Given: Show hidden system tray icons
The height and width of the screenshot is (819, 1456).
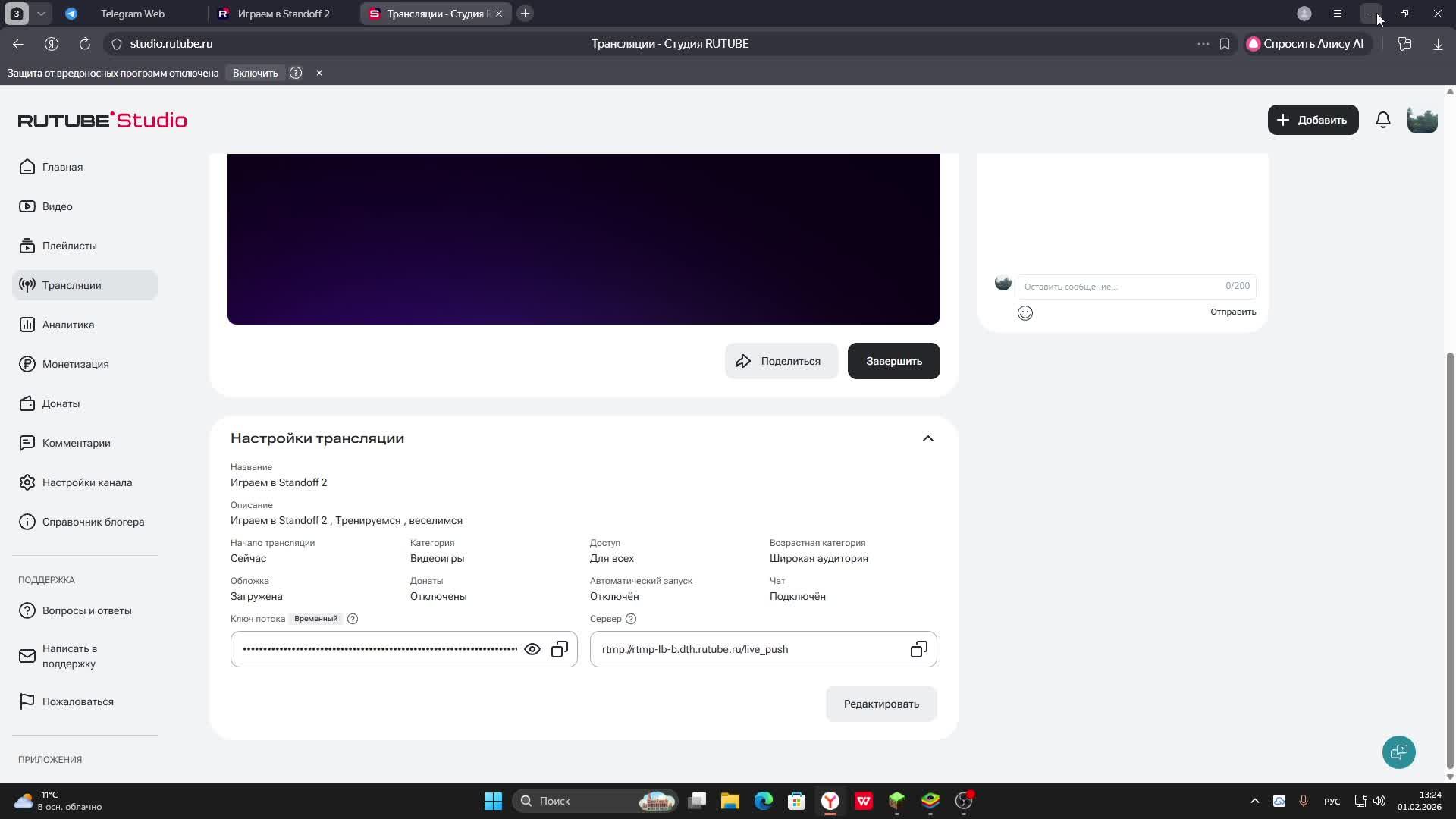Looking at the screenshot, I should click(x=1254, y=801).
